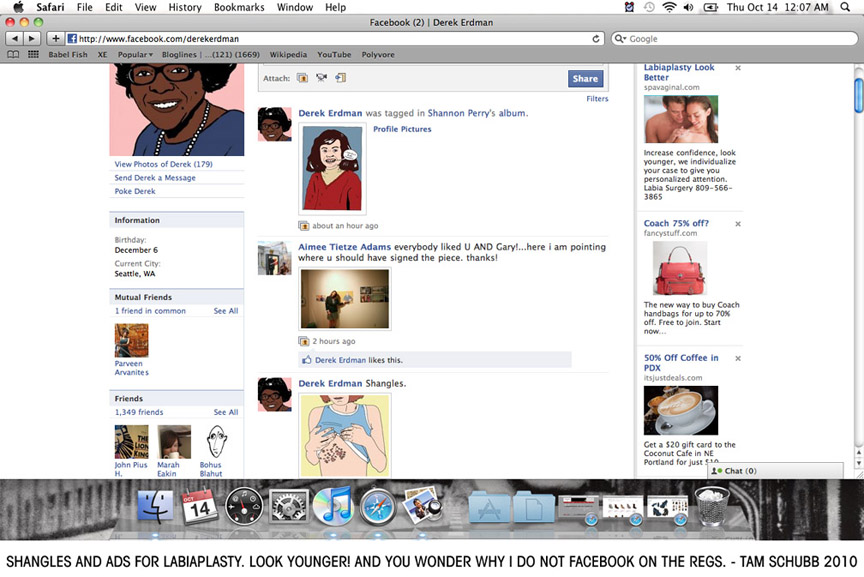Show Top Sites grid icon
The height and width of the screenshot is (577, 864).
click(x=34, y=55)
